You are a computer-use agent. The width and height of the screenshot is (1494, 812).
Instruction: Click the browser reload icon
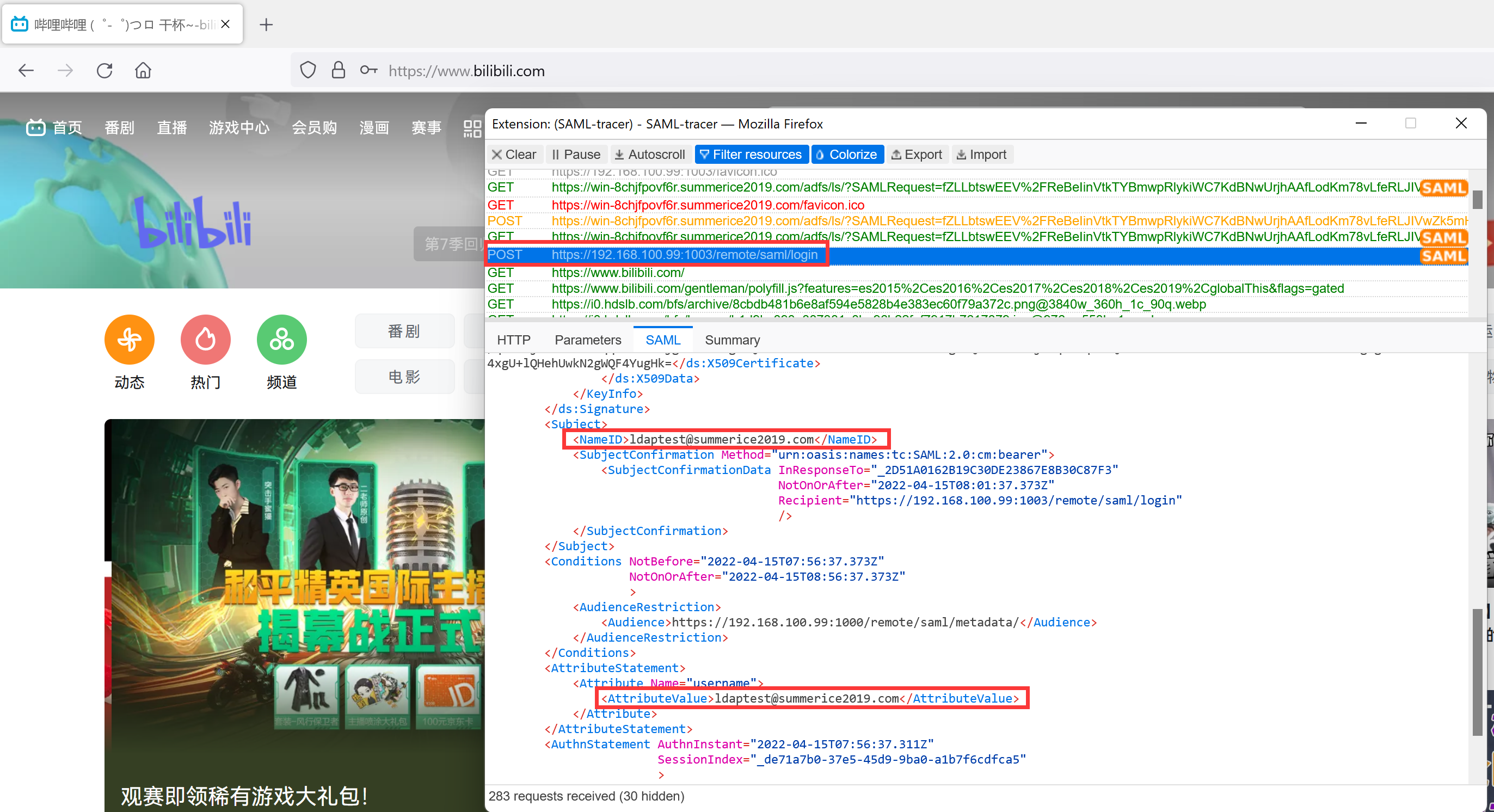pyautogui.click(x=104, y=71)
